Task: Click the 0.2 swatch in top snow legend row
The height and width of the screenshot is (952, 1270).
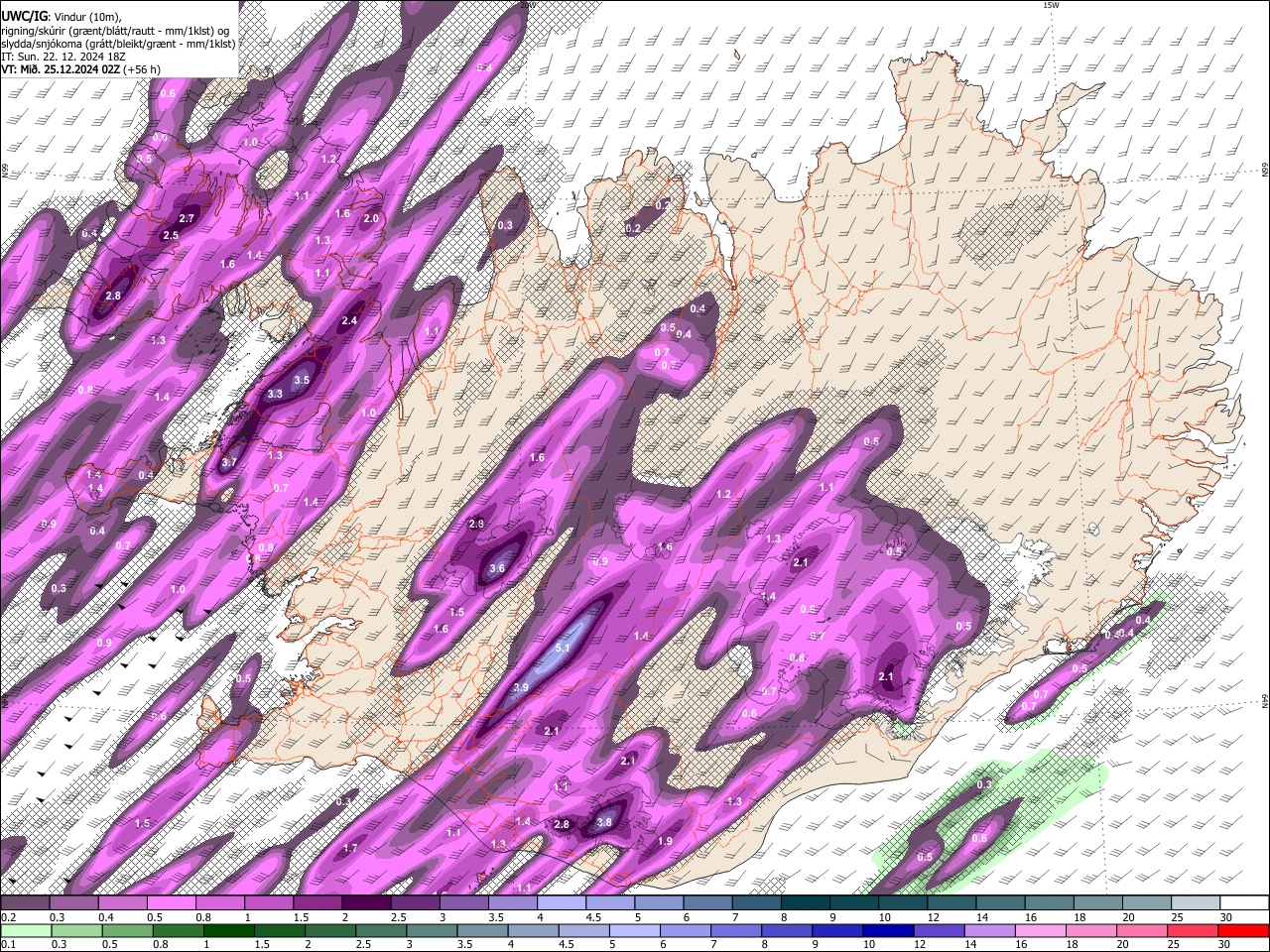Action: click(x=25, y=903)
